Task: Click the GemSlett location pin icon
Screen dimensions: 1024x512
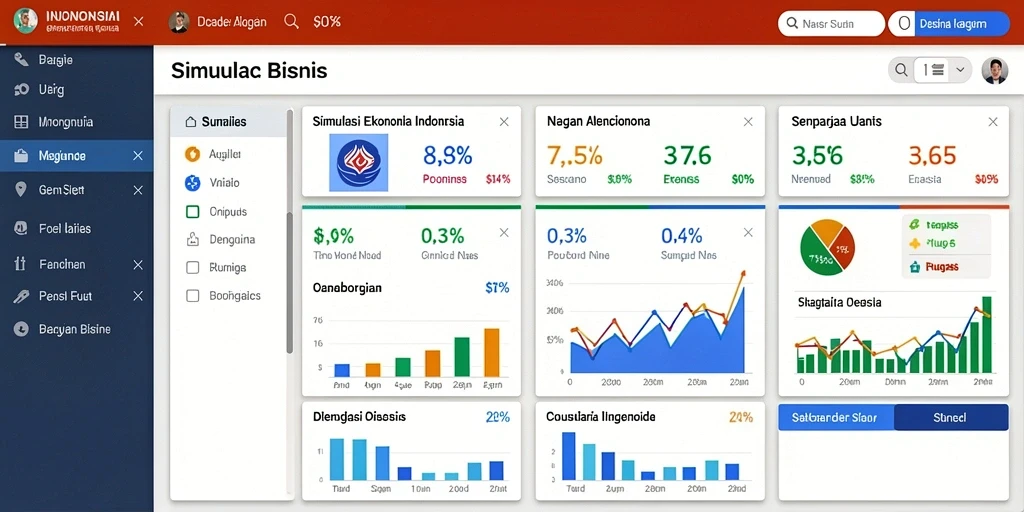Action: (21, 190)
